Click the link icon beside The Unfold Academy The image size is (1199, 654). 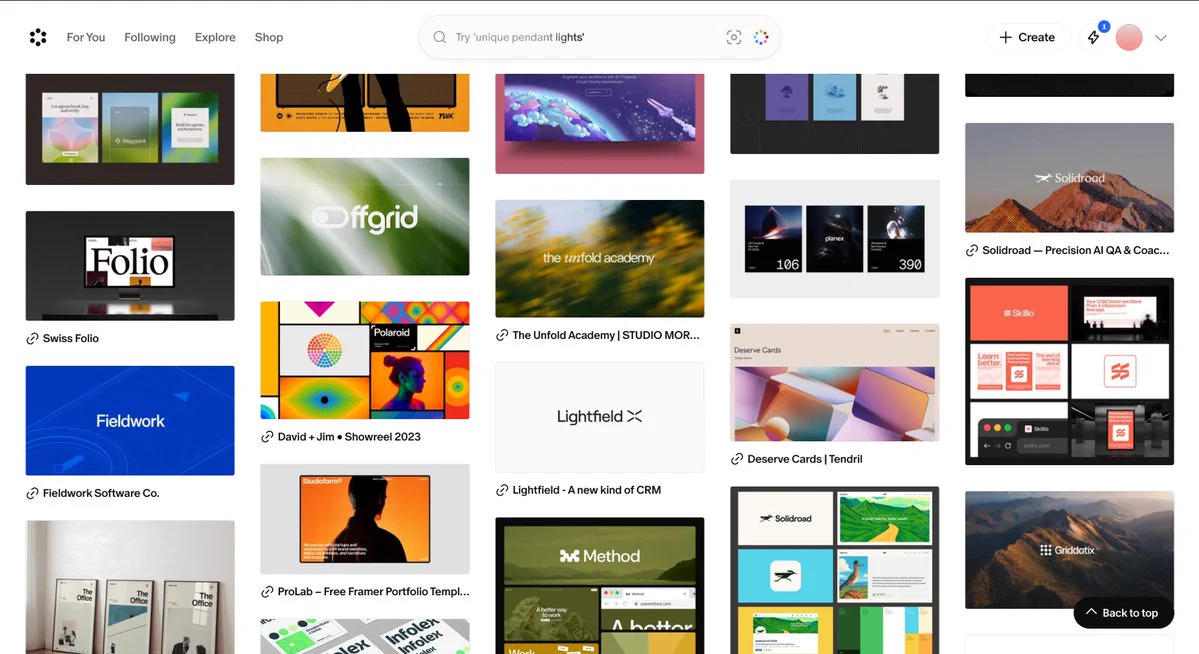(x=502, y=335)
